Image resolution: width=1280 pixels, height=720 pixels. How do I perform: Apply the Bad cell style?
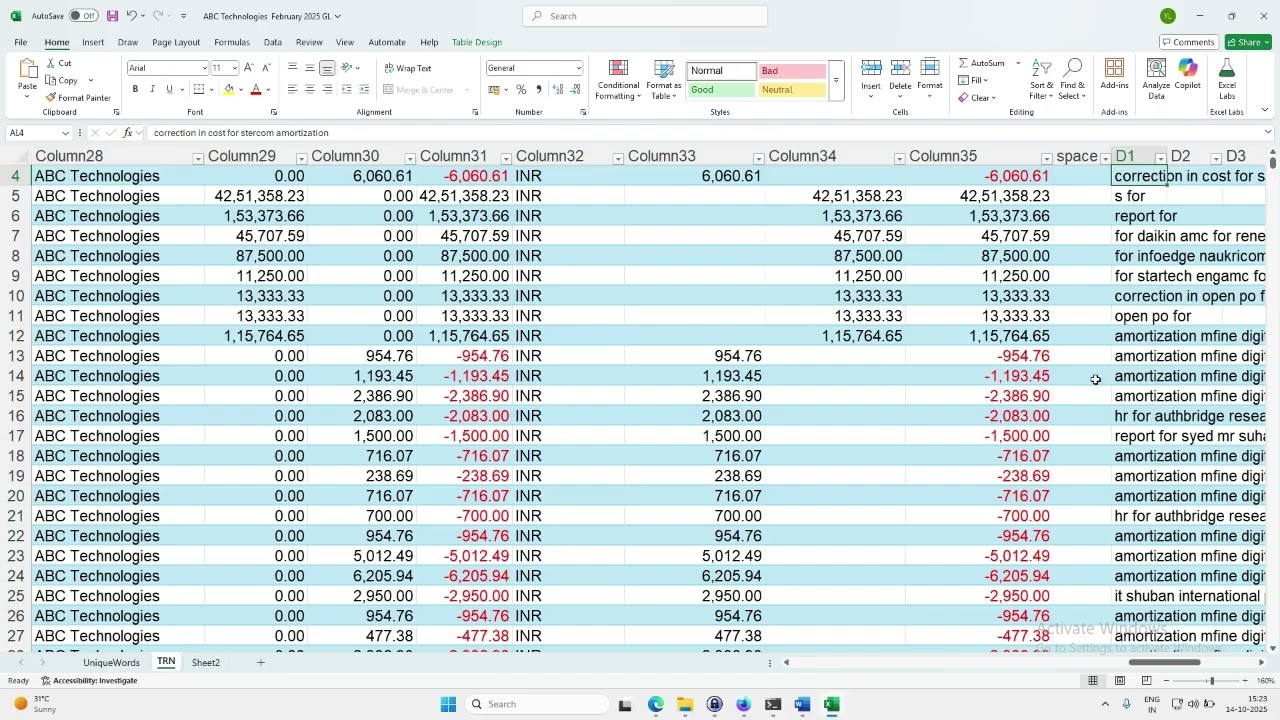coord(792,71)
